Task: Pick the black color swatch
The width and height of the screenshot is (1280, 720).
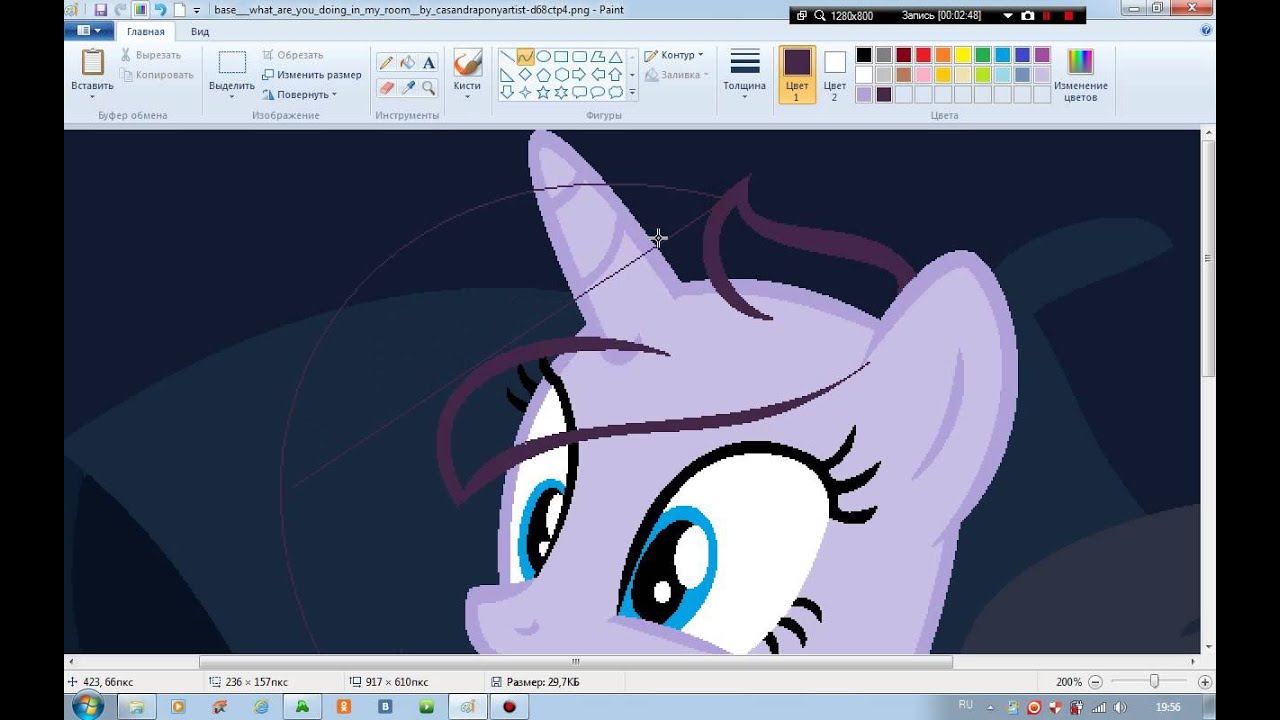Action: (x=864, y=55)
